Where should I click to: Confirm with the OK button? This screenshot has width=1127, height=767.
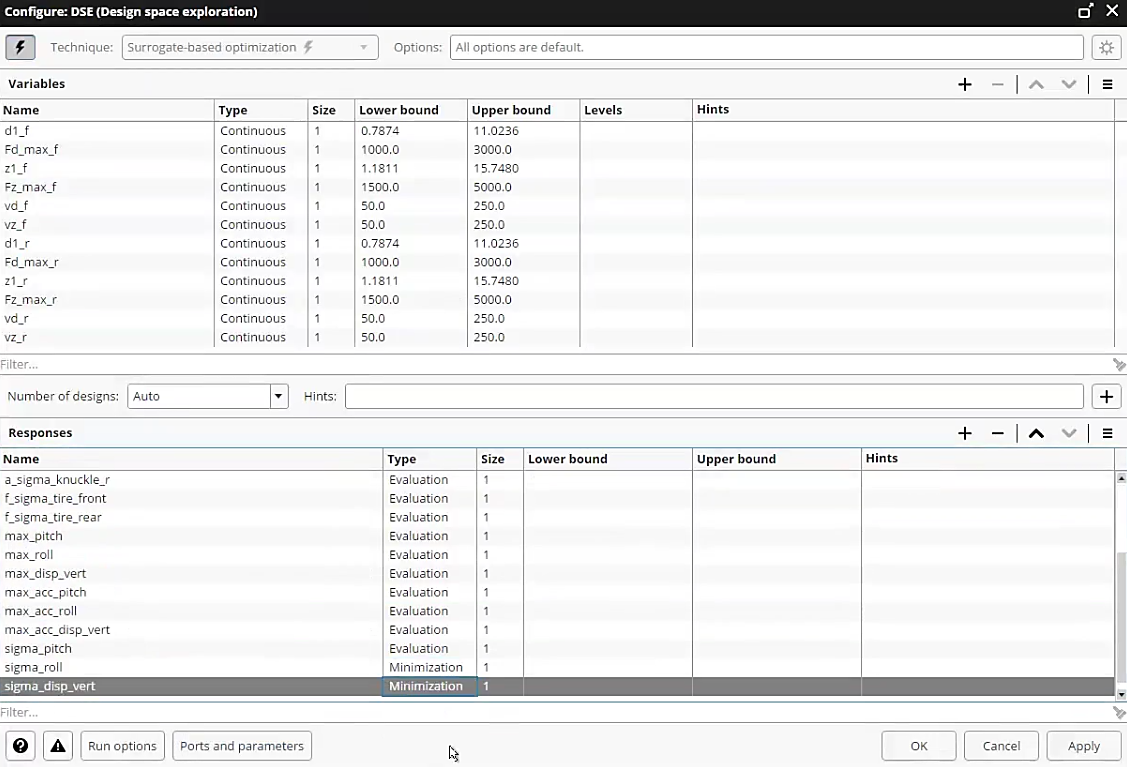(x=919, y=746)
